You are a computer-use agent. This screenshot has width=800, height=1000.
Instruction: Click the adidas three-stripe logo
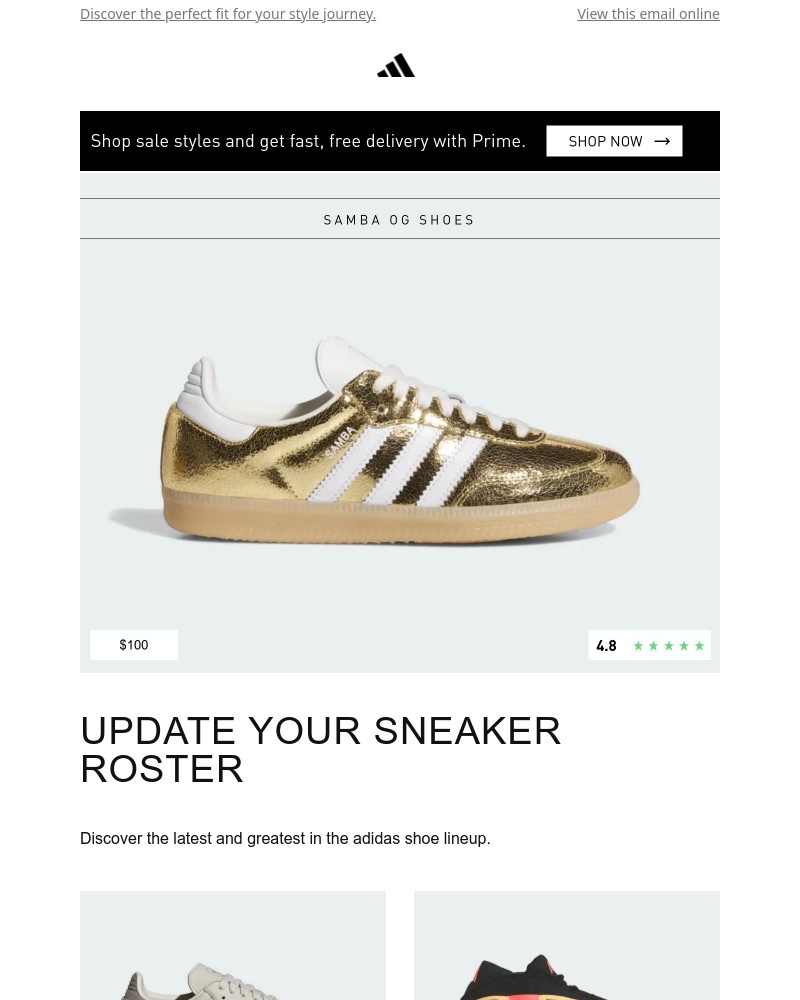(396, 66)
